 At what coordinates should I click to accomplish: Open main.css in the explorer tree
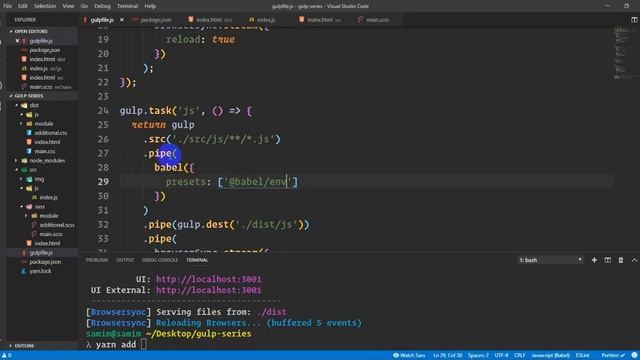point(45,151)
